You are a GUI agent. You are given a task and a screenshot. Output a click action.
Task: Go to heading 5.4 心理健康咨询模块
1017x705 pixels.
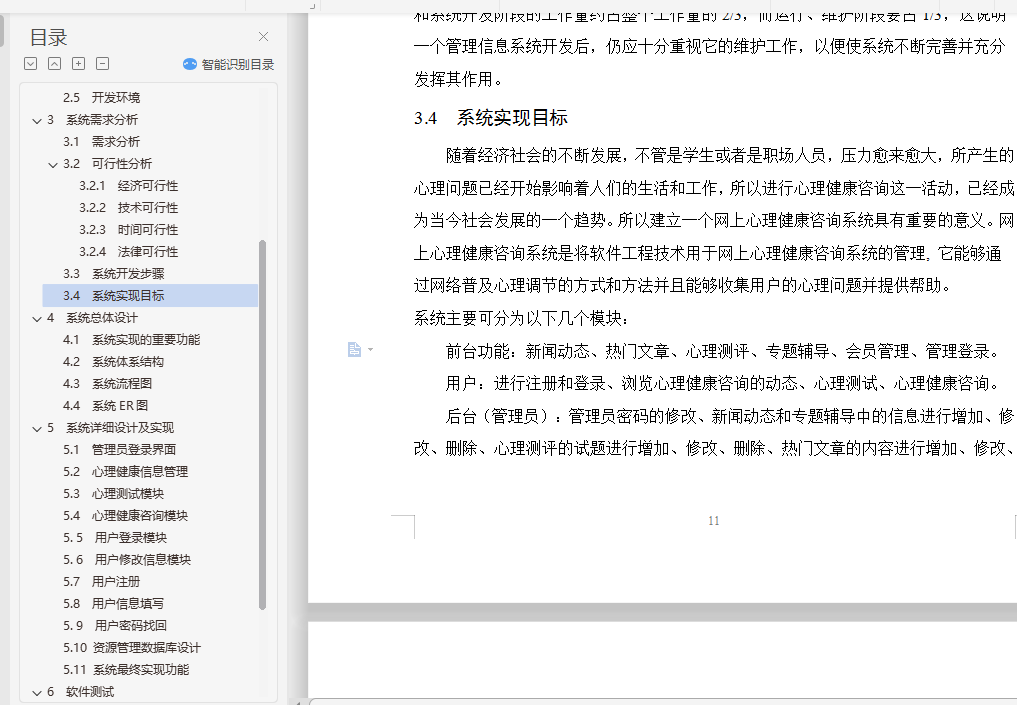(125, 516)
